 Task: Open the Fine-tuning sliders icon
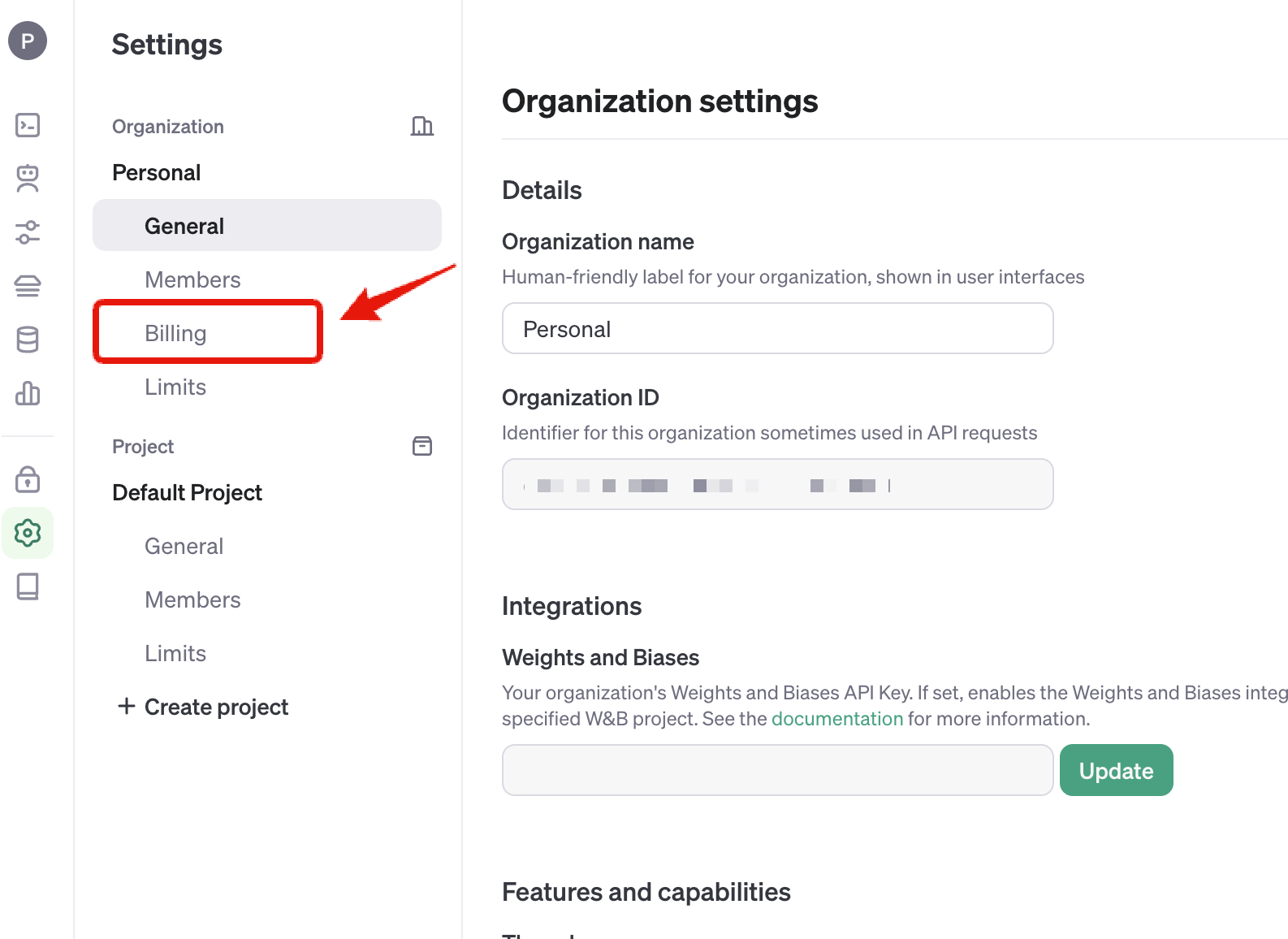[x=28, y=232]
